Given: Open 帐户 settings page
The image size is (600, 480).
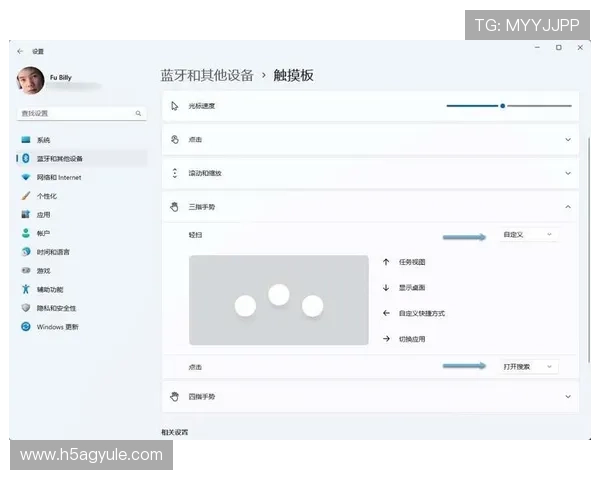Looking at the screenshot, I should point(82,233).
